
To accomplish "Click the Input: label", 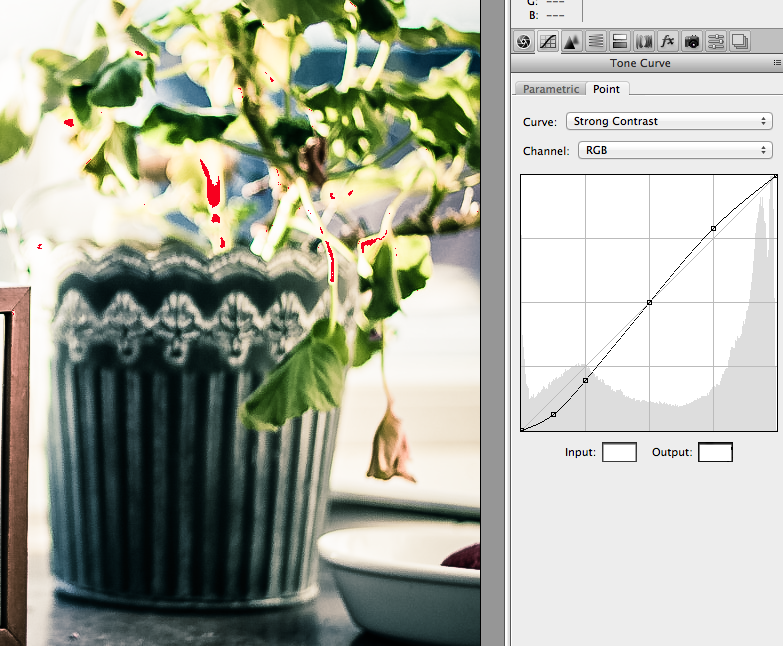I will point(580,452).
